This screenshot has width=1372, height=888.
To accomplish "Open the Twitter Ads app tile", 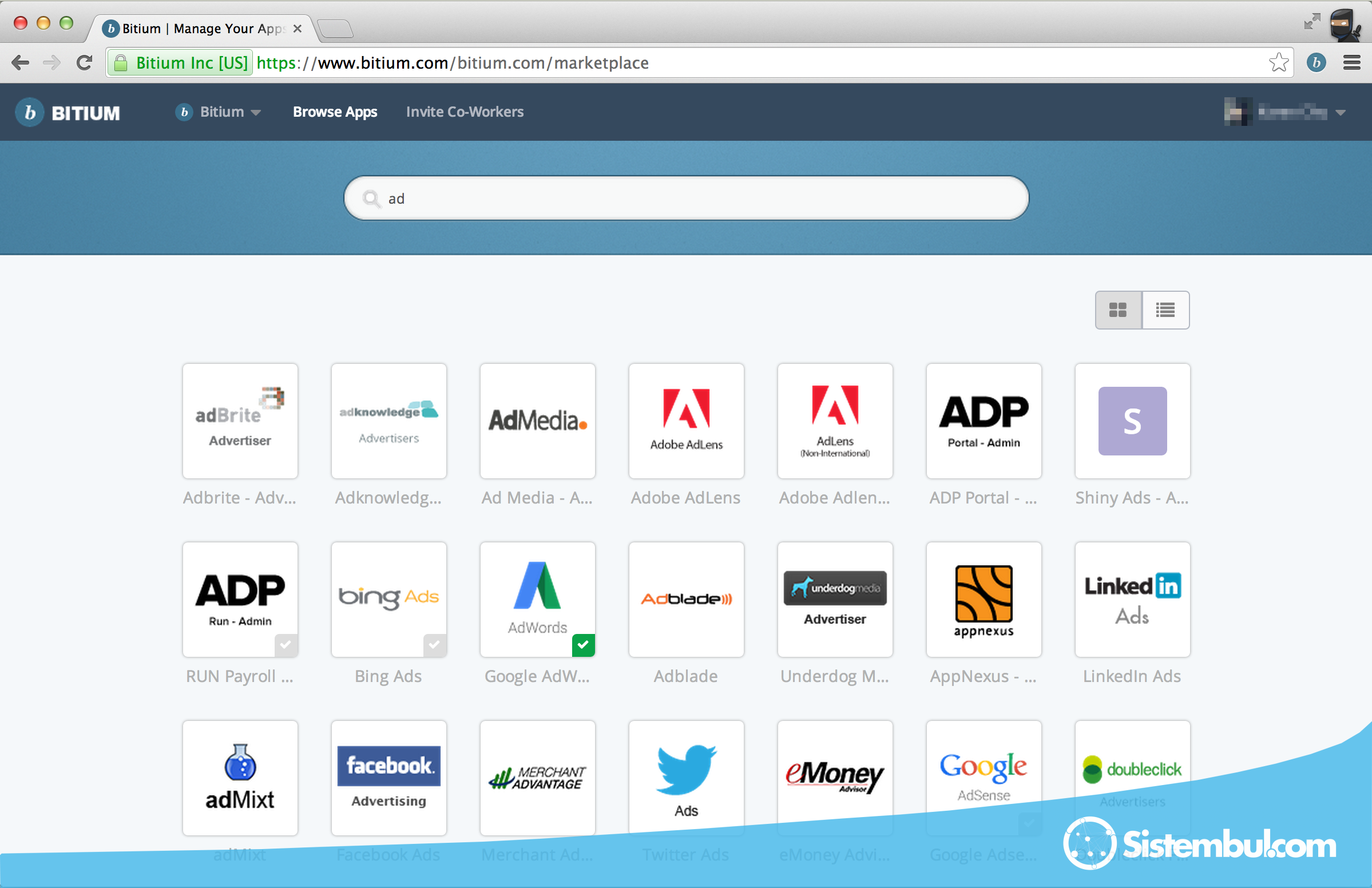I will click(x=686, y=778).
